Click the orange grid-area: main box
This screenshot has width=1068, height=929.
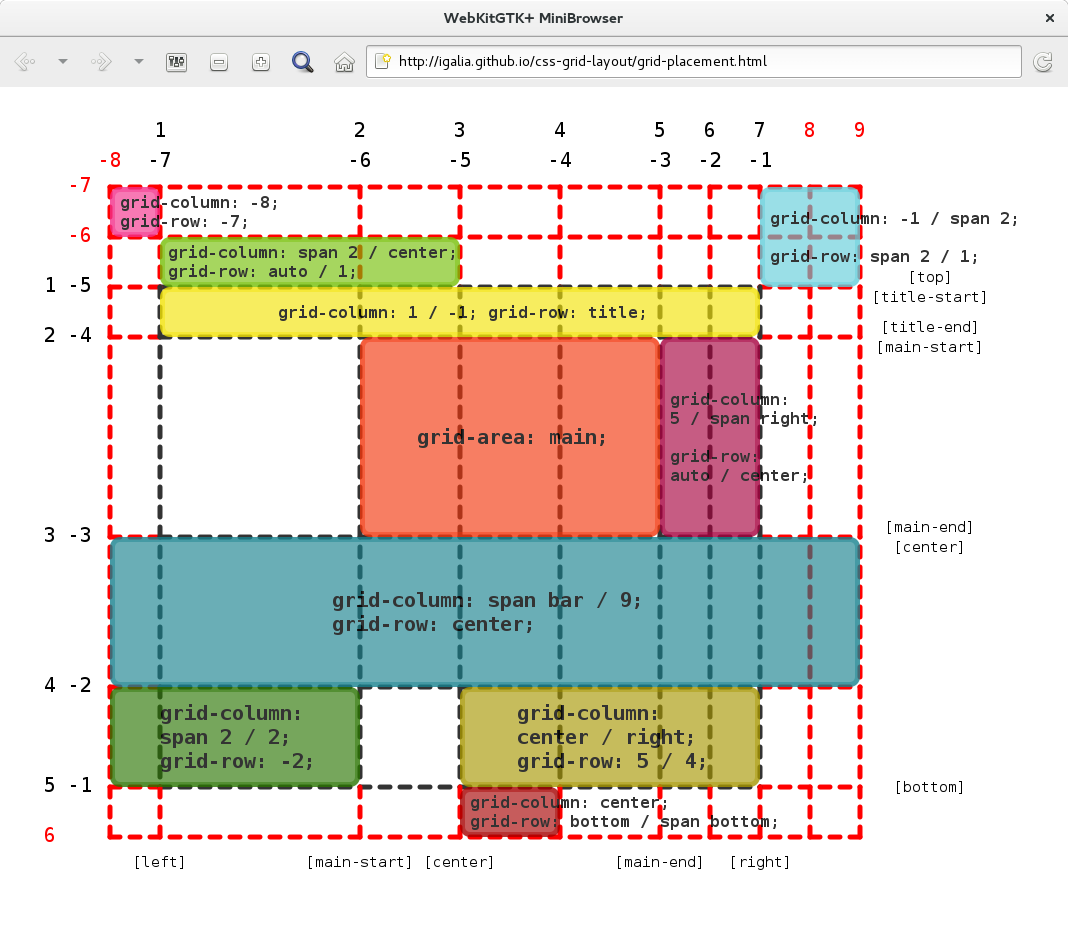coord(510,437)
